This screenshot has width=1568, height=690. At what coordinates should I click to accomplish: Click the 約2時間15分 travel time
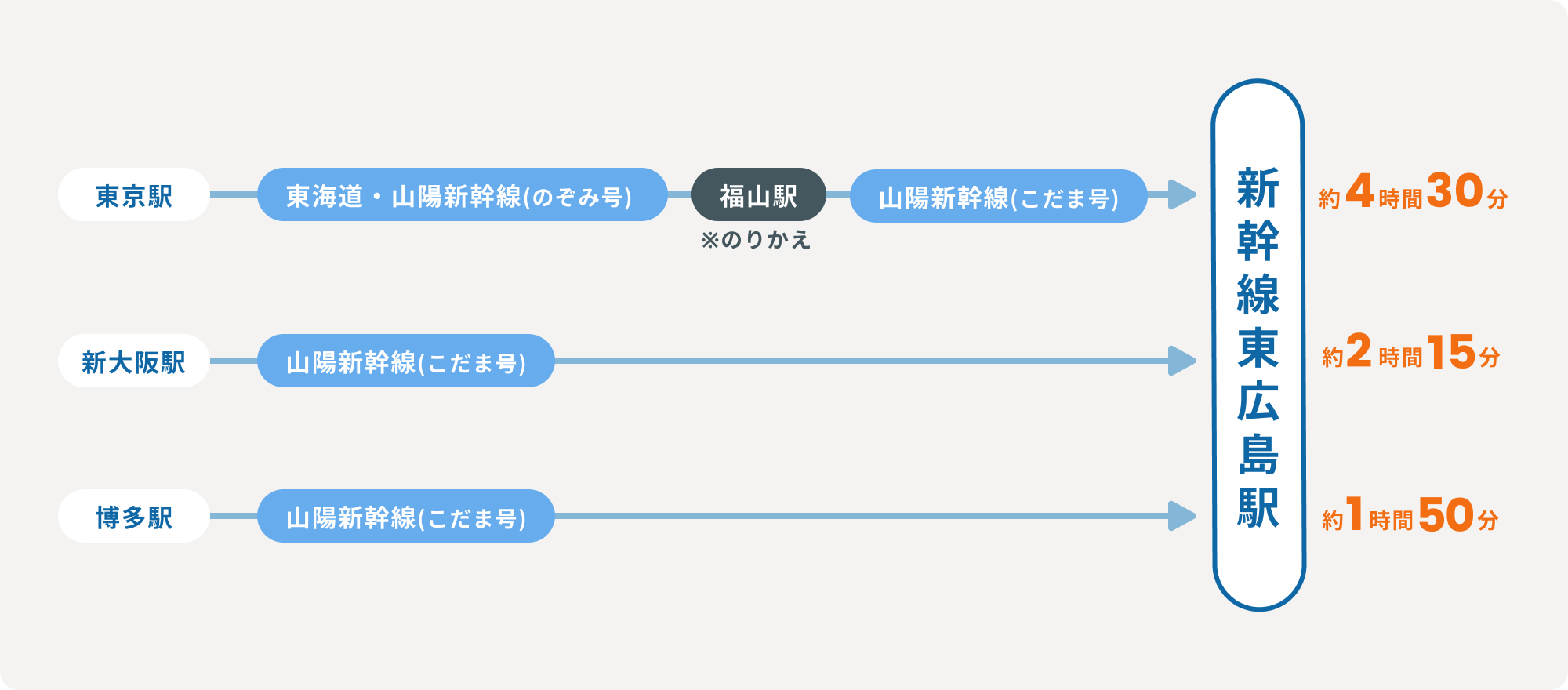(1411, 352)
